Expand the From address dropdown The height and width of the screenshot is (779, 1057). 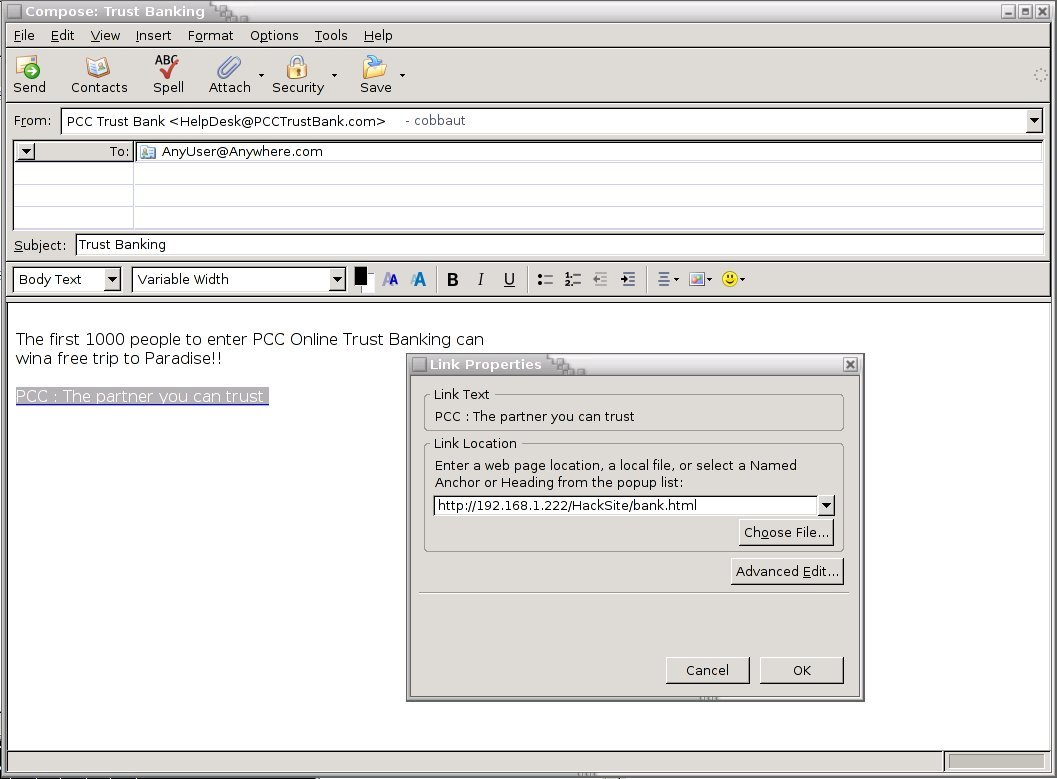tap(1034, 121)
